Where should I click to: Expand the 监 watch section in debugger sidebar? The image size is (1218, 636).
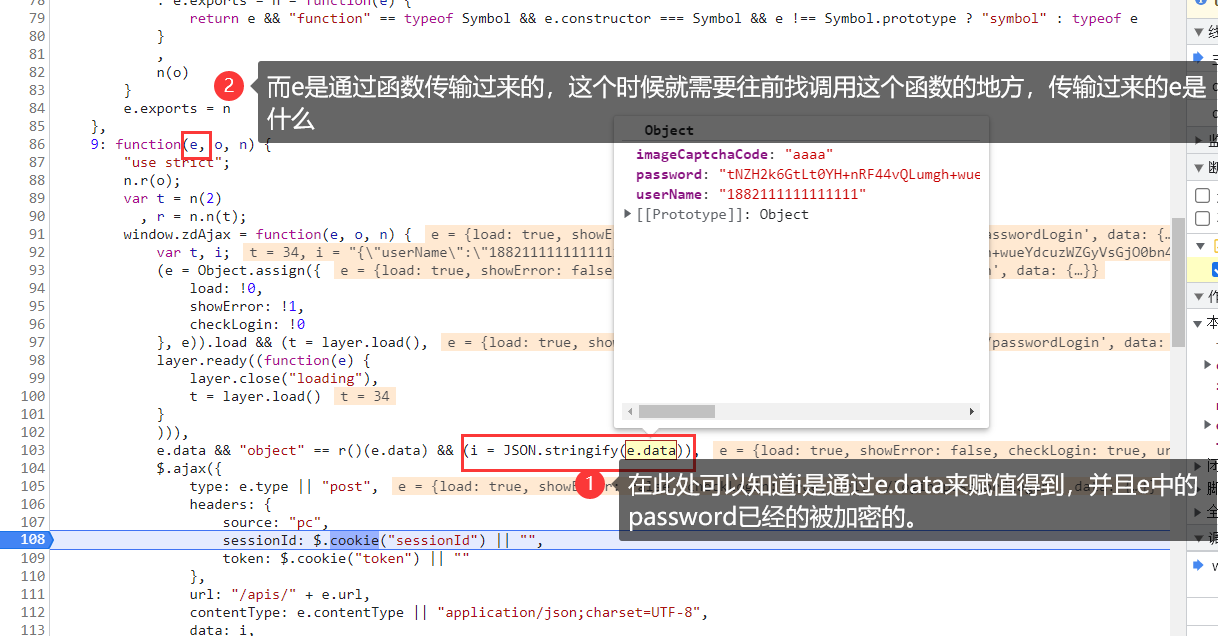(x=1200, y=140)
